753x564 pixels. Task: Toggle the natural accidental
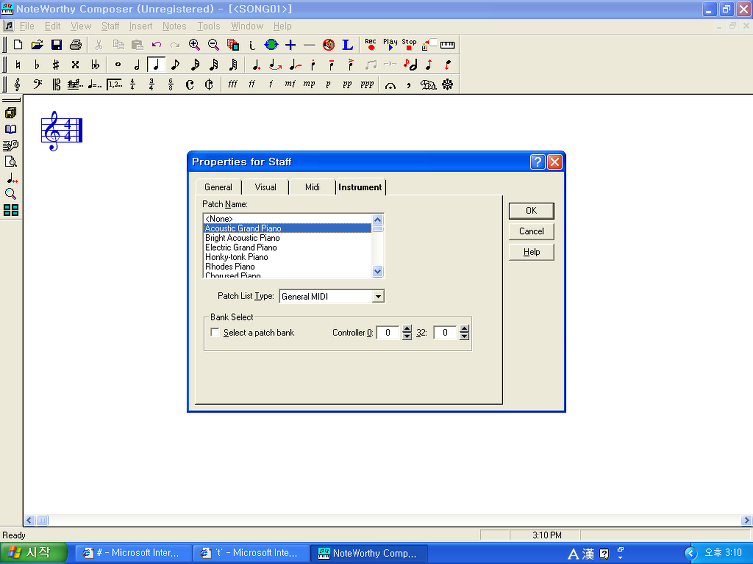coord(18,64)
